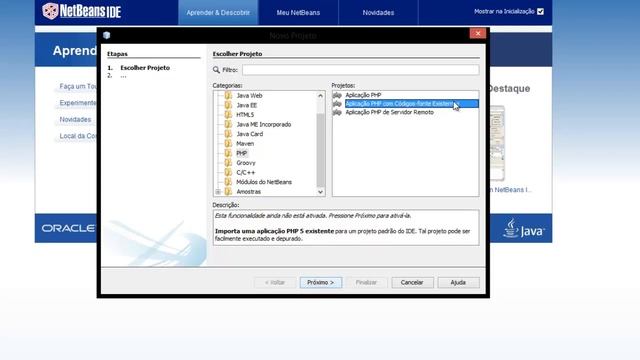
Task: Select the Maven category
Action: click(x=245, y=143)
